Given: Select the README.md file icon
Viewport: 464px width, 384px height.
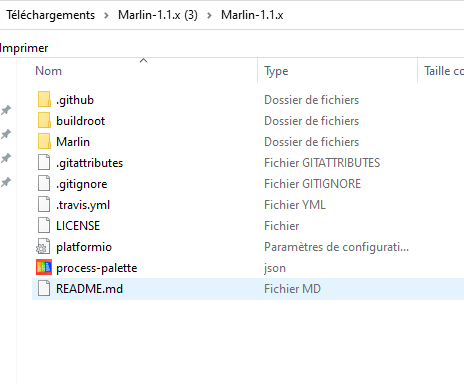Looking at the screenshot, I should [44, 288].
